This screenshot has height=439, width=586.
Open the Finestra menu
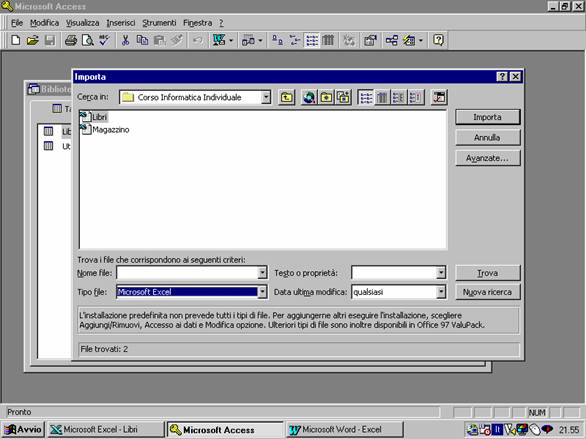[198, 23]
